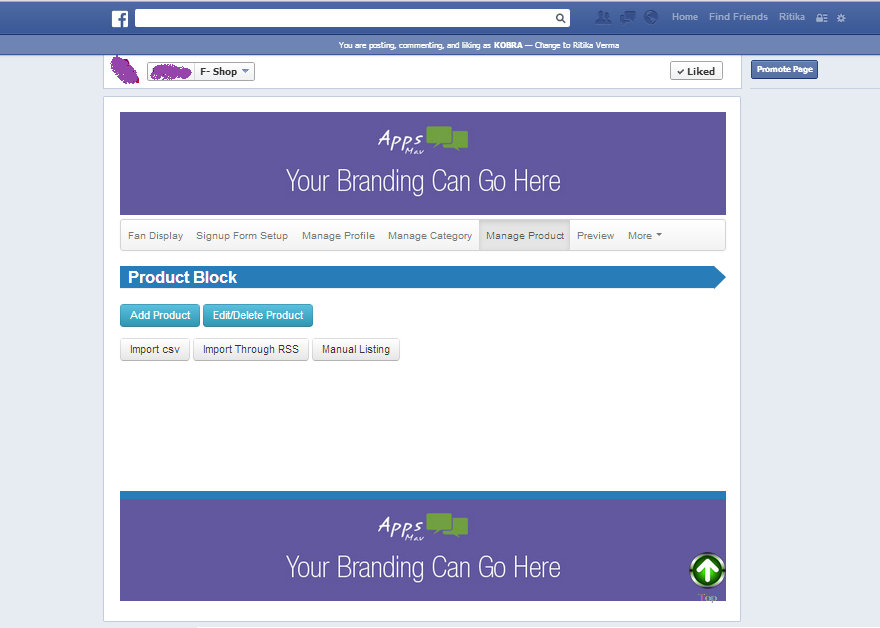
Task: Click the Facebook logo icon
Action: point(120,19)
